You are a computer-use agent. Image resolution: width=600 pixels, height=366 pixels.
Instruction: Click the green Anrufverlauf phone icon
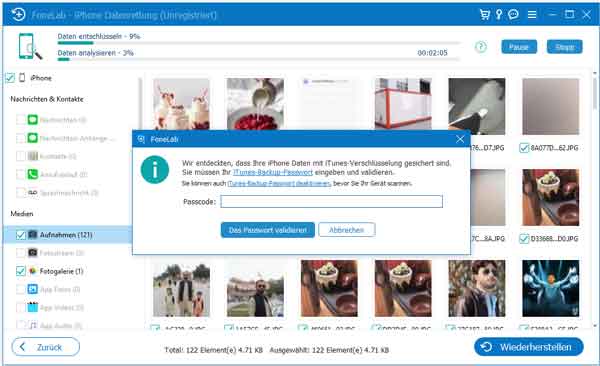click(x=33, y=175)
